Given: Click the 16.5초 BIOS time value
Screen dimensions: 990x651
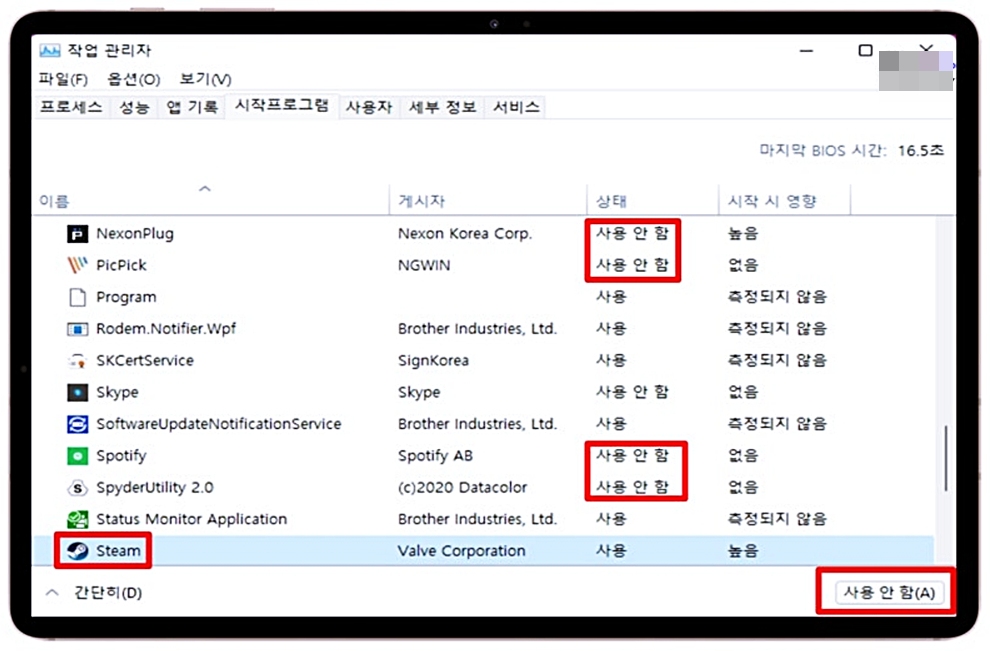Looking at the screenshot, I should click(921, 151).
